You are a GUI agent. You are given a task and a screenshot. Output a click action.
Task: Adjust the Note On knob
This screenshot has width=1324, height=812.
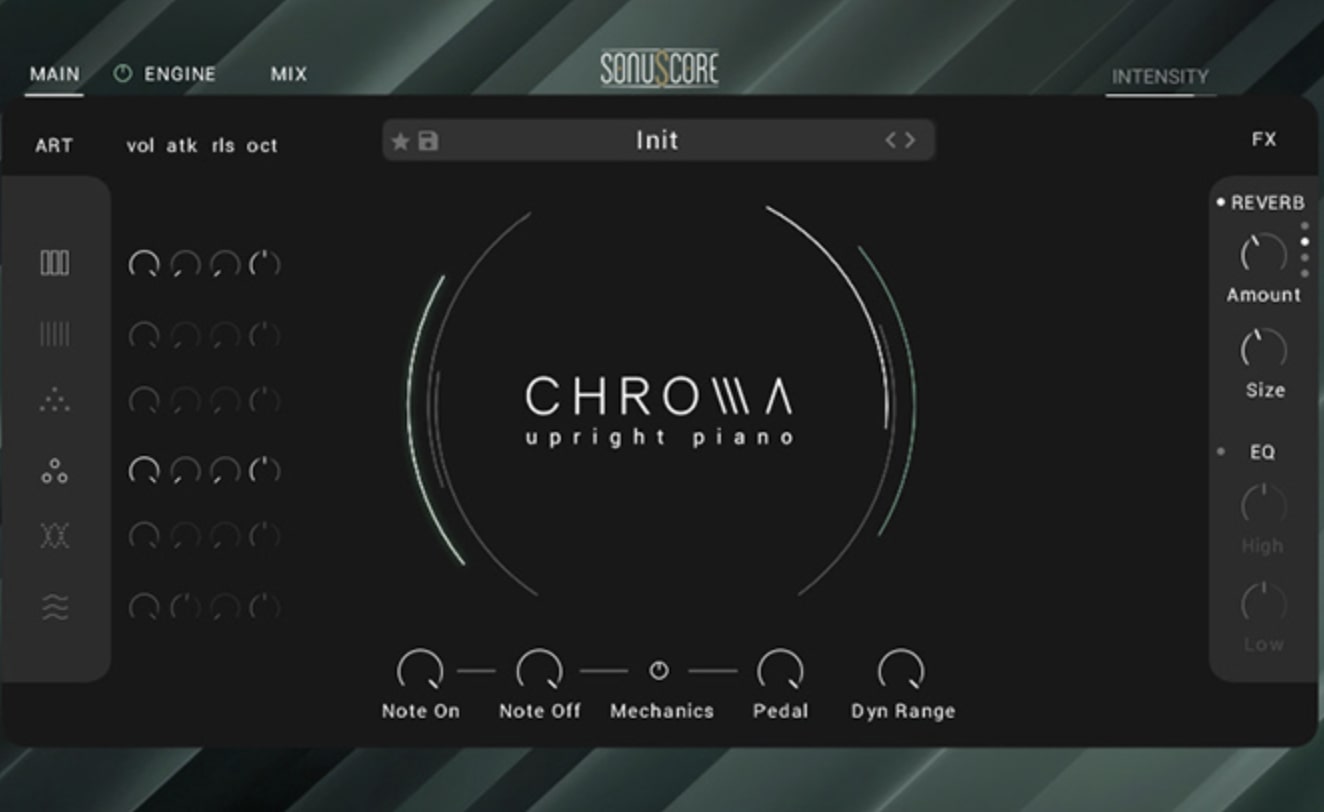[x=420, y=669]
